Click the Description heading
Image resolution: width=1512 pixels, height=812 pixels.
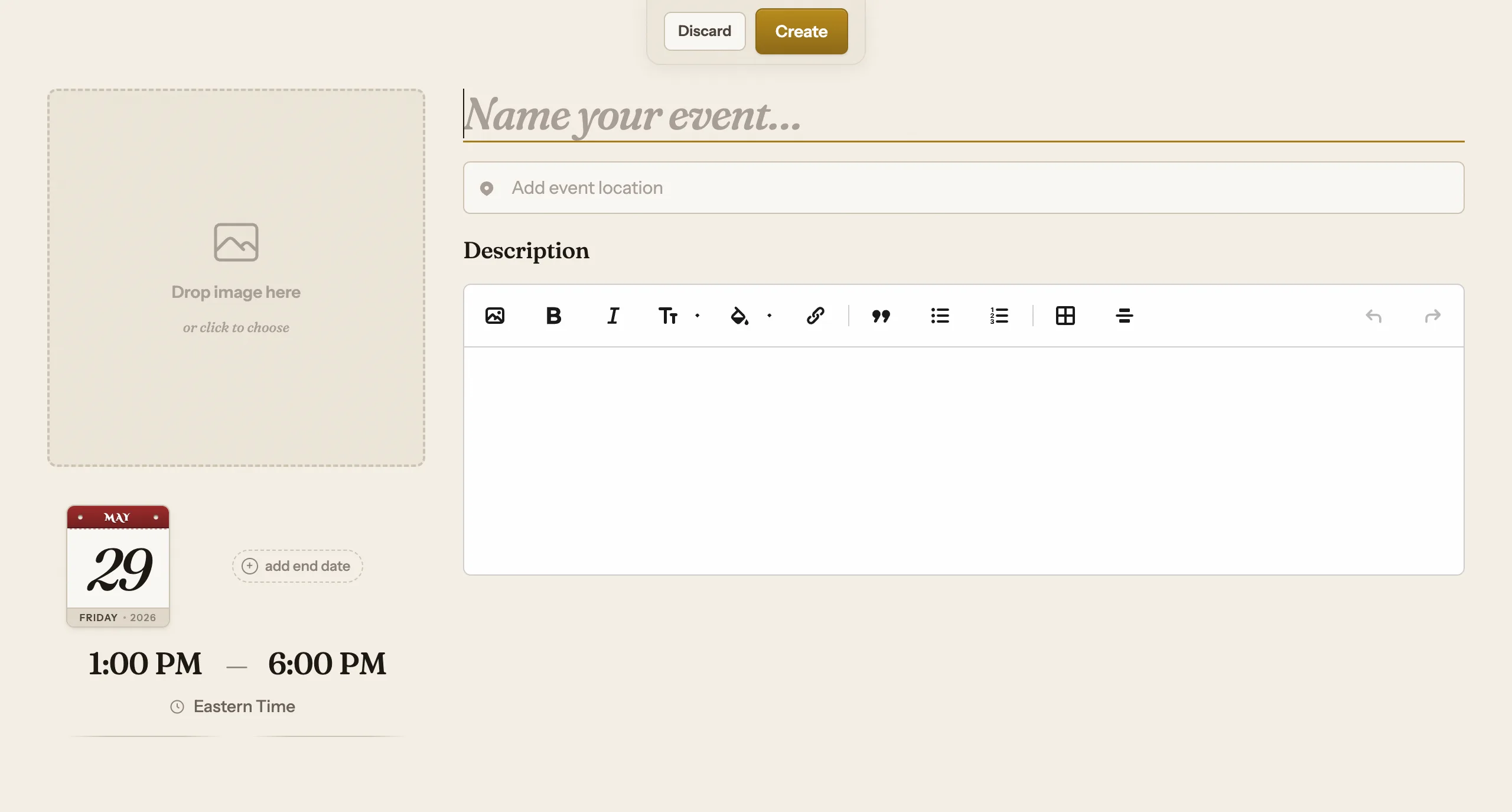526,251
